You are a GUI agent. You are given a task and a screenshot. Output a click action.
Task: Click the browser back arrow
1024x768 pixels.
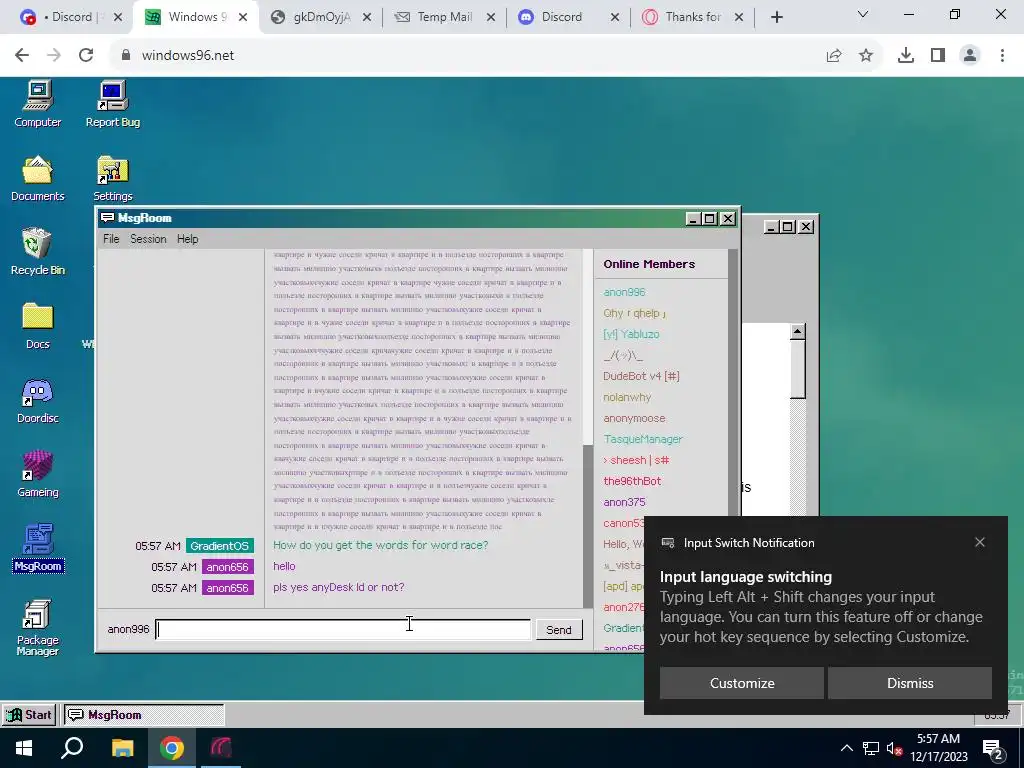click(x=22, y=55)
